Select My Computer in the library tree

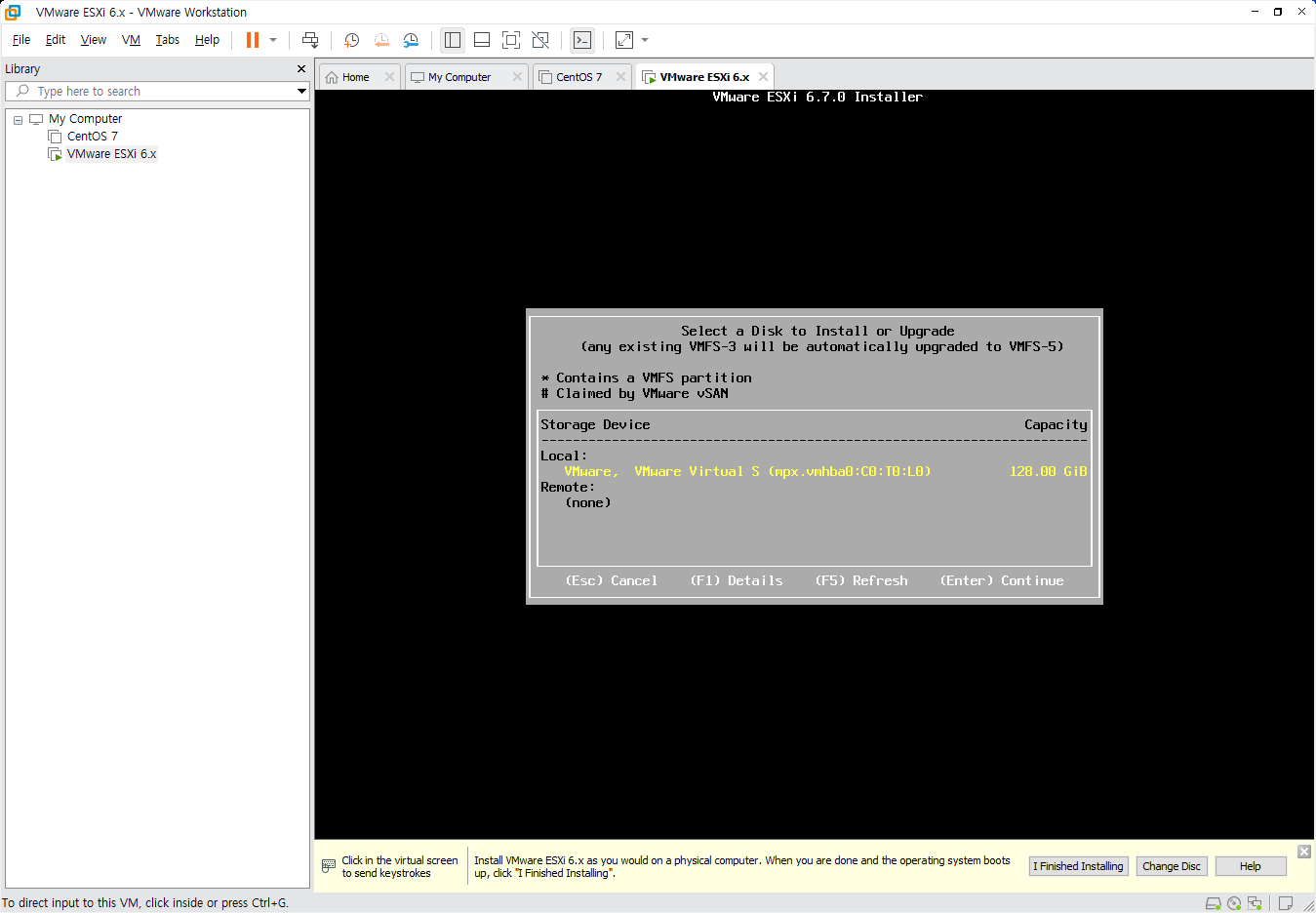[x=86, y=119]
